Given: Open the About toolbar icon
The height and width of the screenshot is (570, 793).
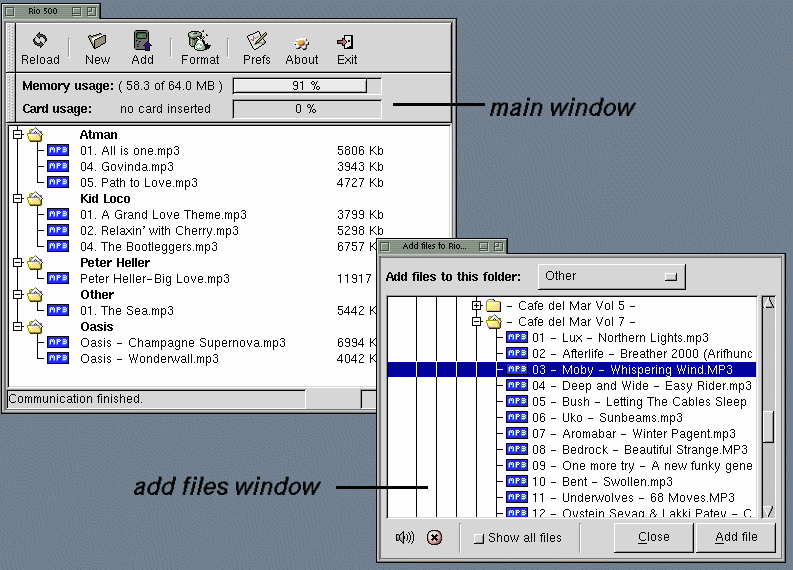Looking at the screenshot, I should 302,43.
